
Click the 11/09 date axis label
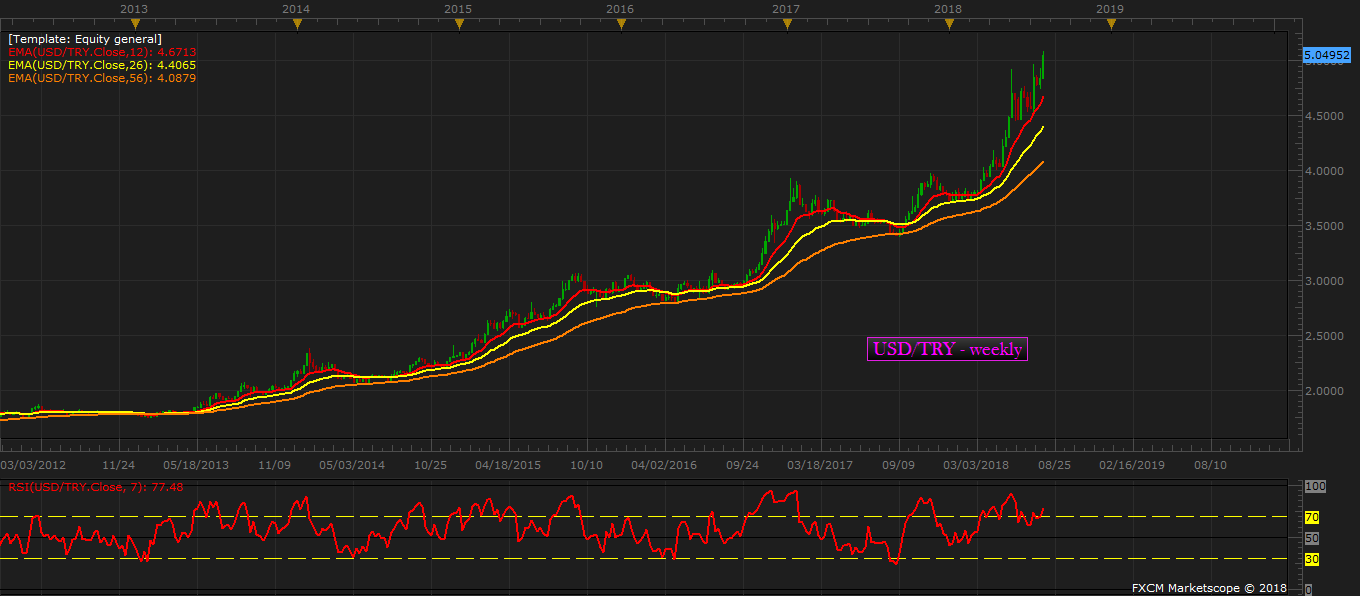point(274,465)
